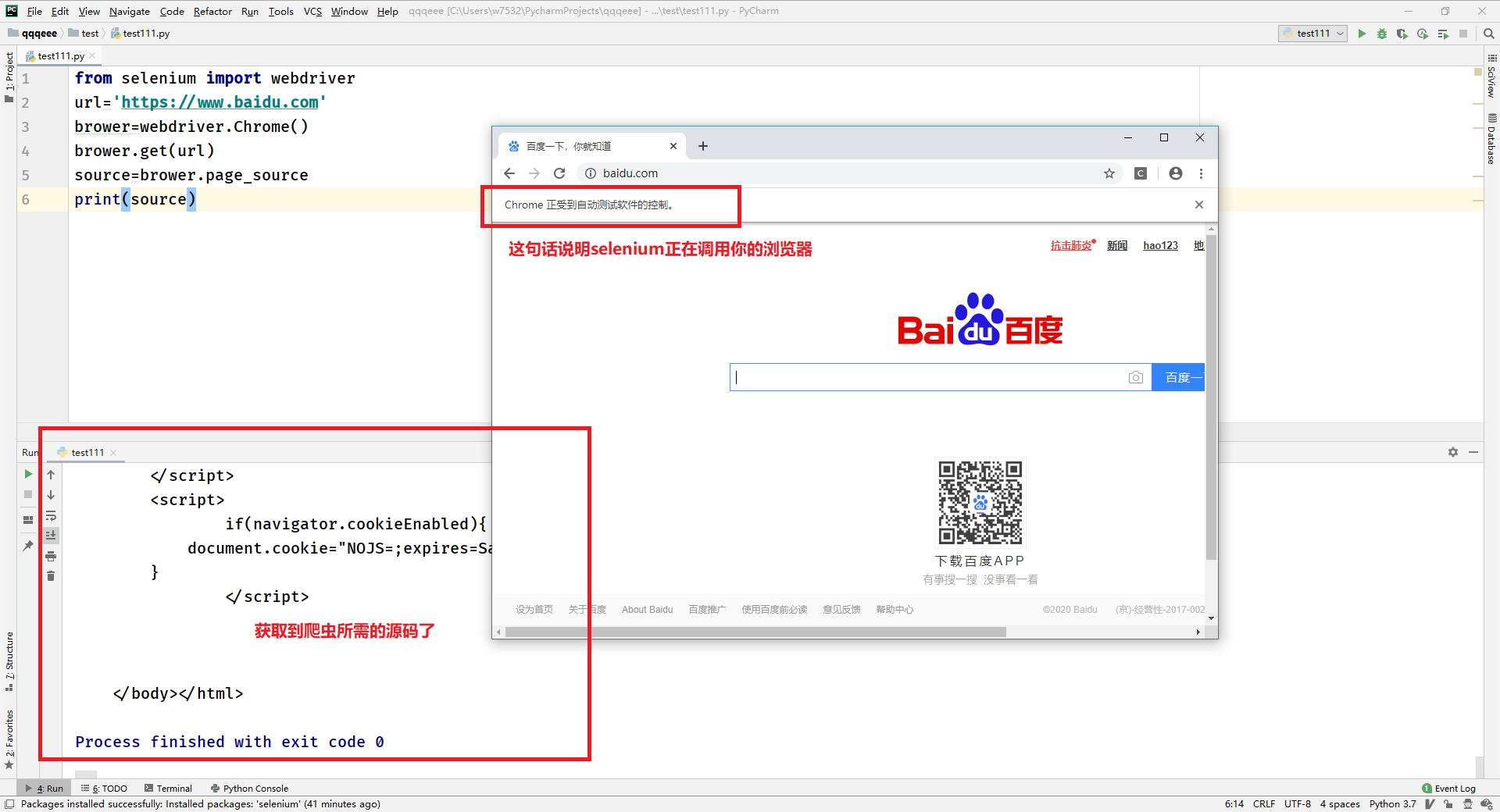This screenshot has width=1500, height=812.
Task: Click the blue 百度一下 search button
Action: 1178,377
